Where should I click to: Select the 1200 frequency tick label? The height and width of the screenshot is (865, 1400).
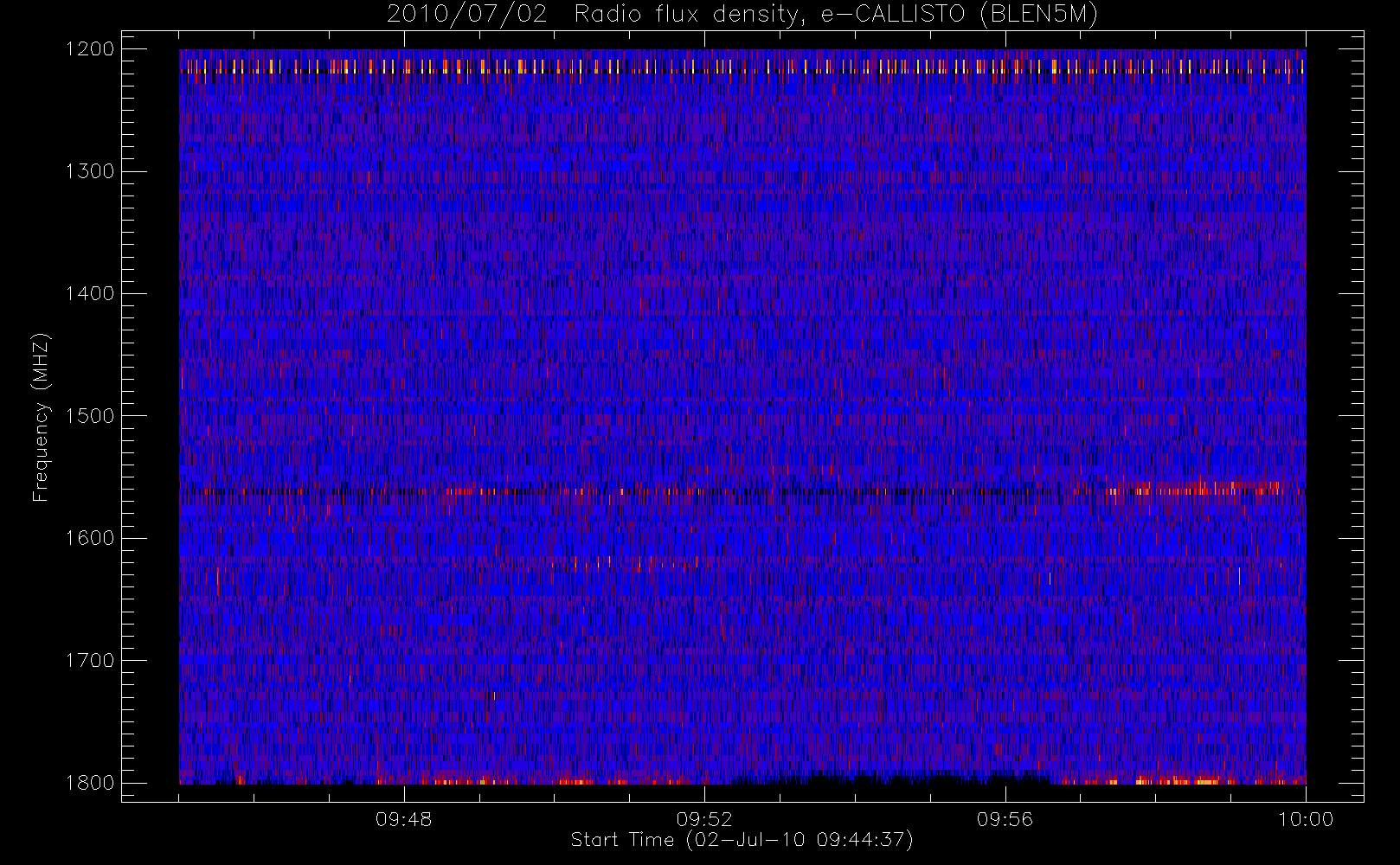(x=90, y=49)
